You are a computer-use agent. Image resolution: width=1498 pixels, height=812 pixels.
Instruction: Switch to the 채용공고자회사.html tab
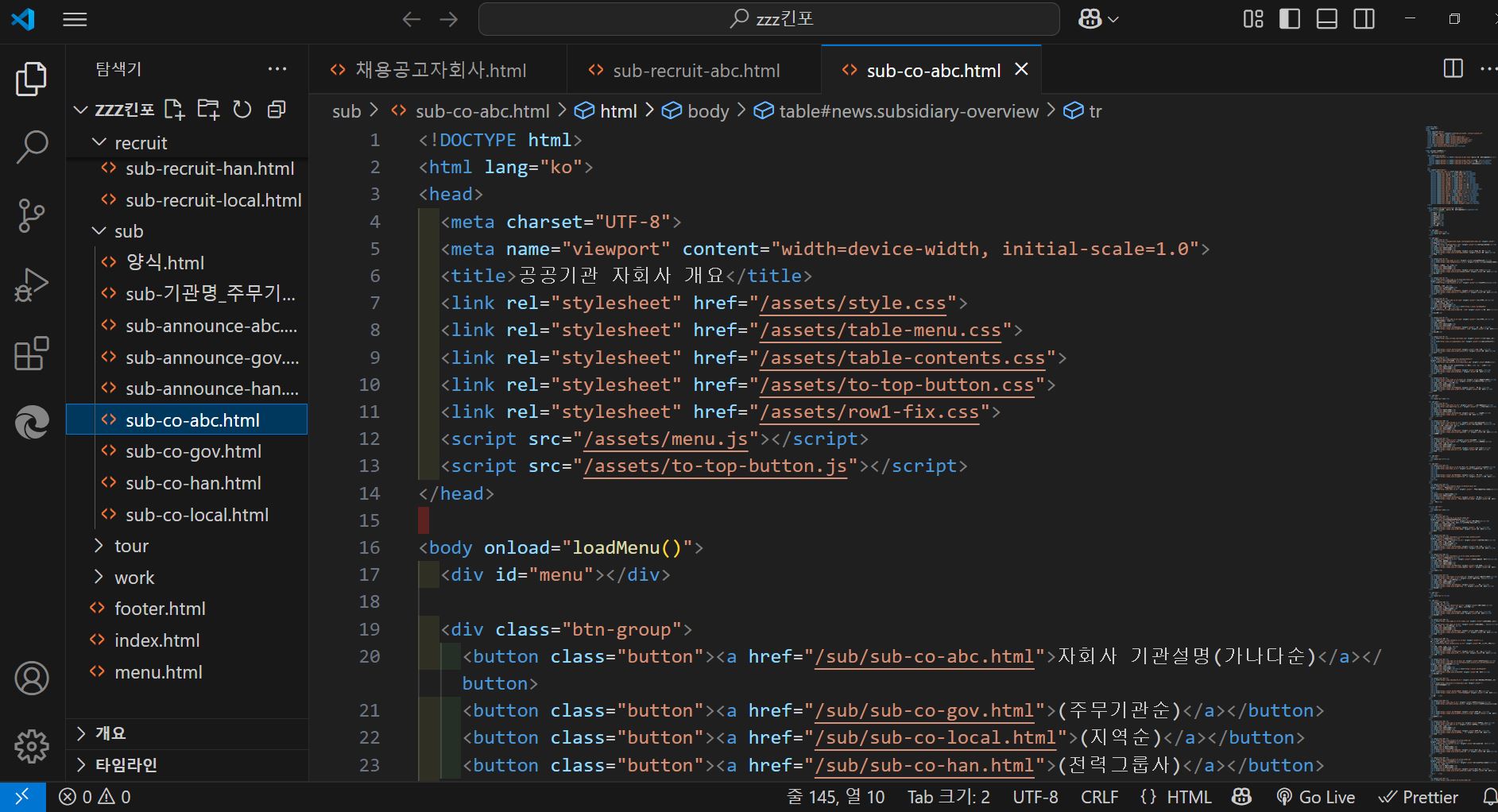coord(439,71)
